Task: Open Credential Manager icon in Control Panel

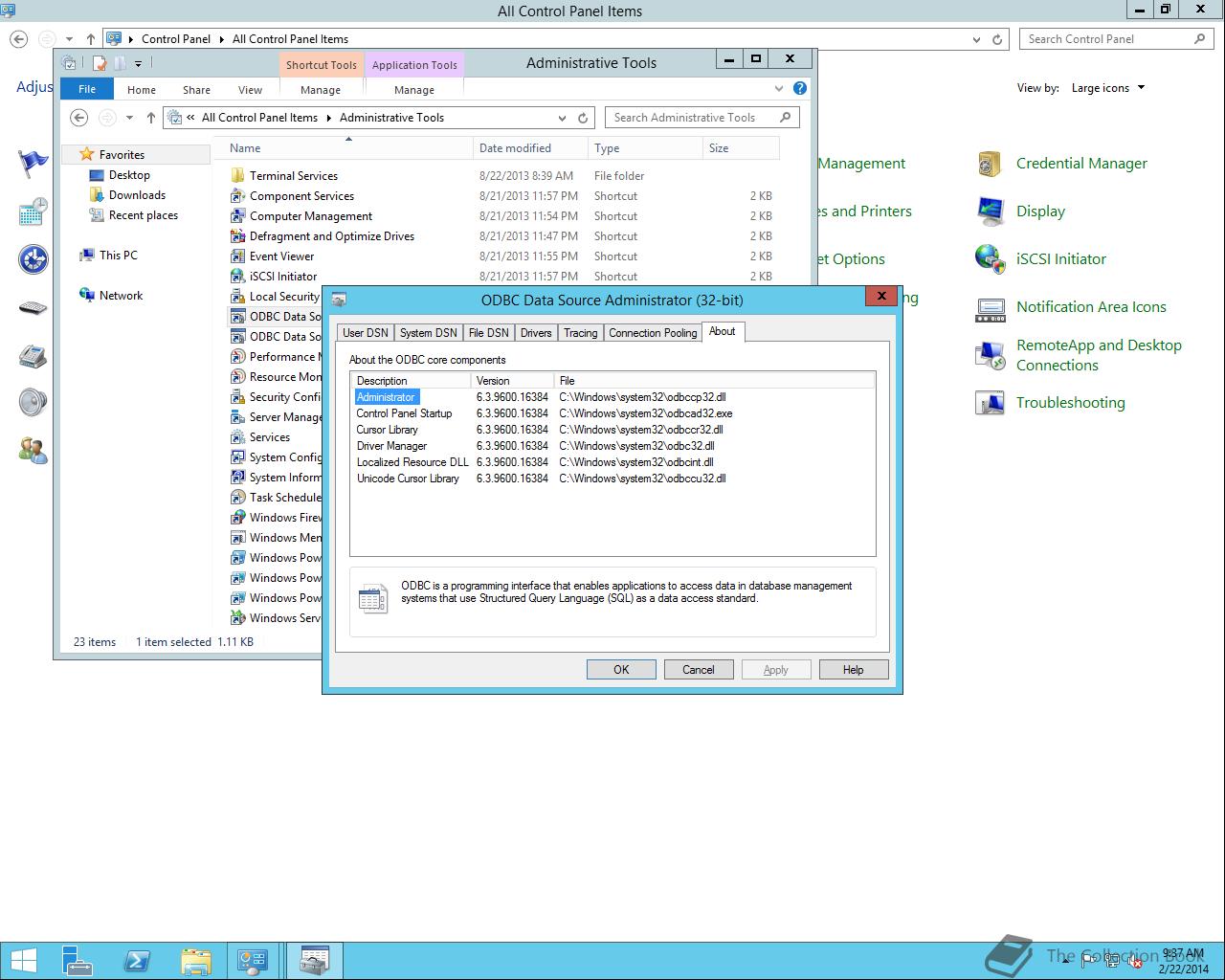Action: coord(990,164)
